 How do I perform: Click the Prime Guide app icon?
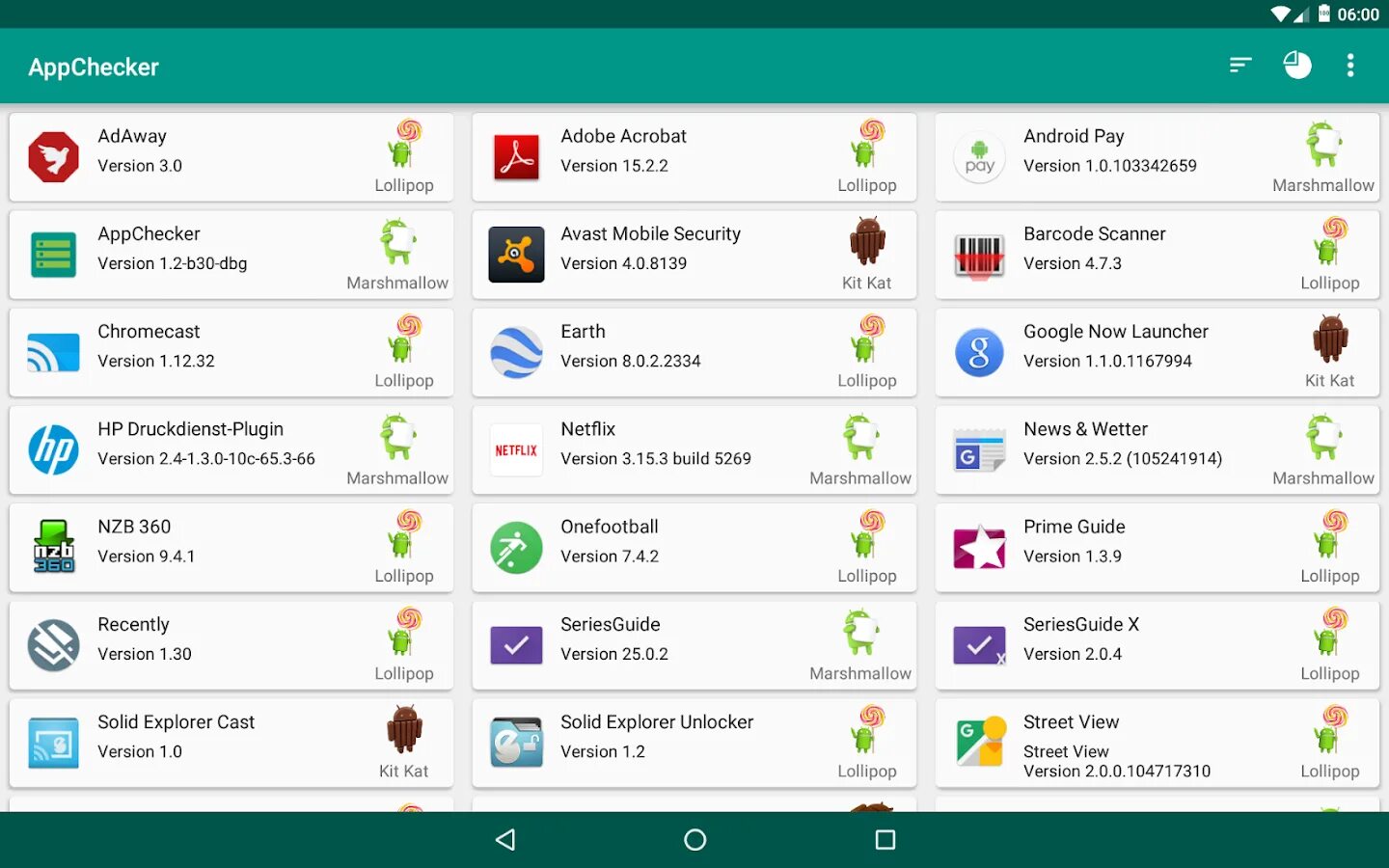(980, 548)
